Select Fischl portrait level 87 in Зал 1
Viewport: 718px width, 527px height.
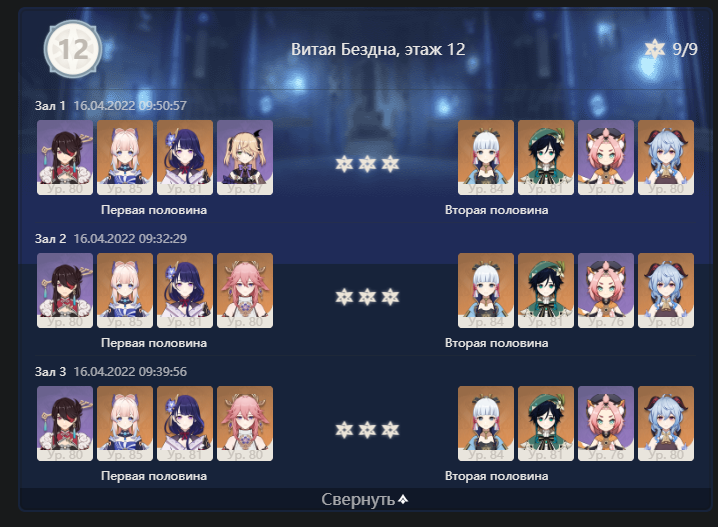(x=245, y=158)
